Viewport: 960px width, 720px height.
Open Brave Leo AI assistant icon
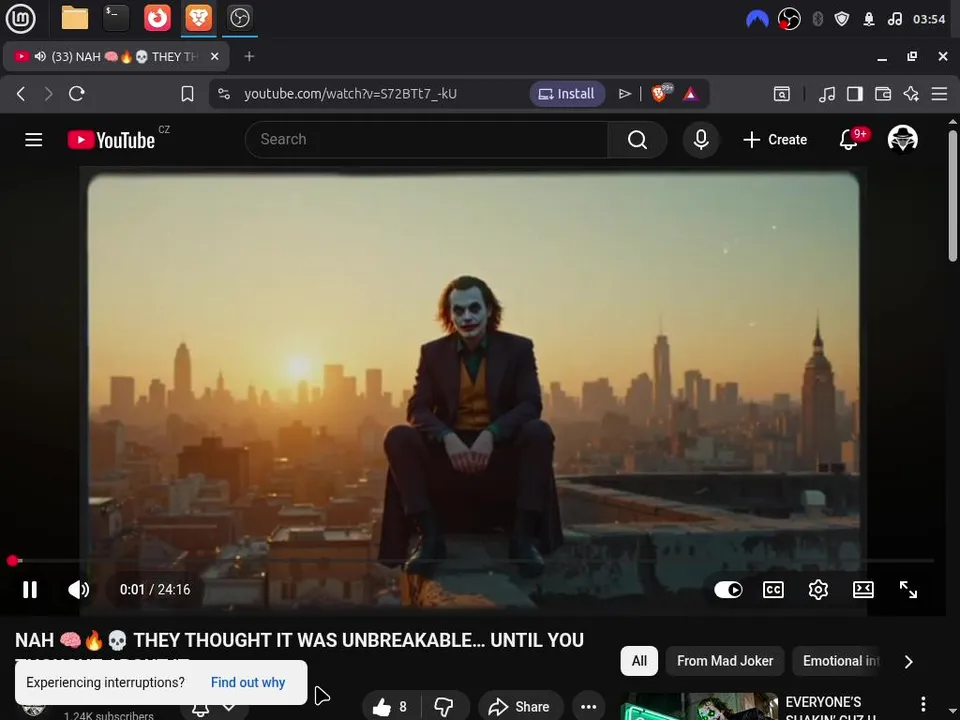tap(911, 94)
